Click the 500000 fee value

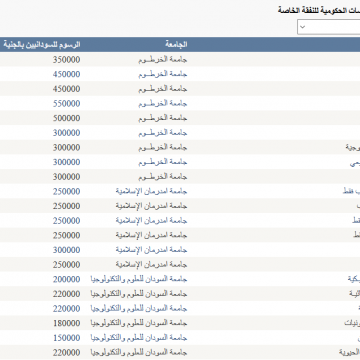click(66, 118)
